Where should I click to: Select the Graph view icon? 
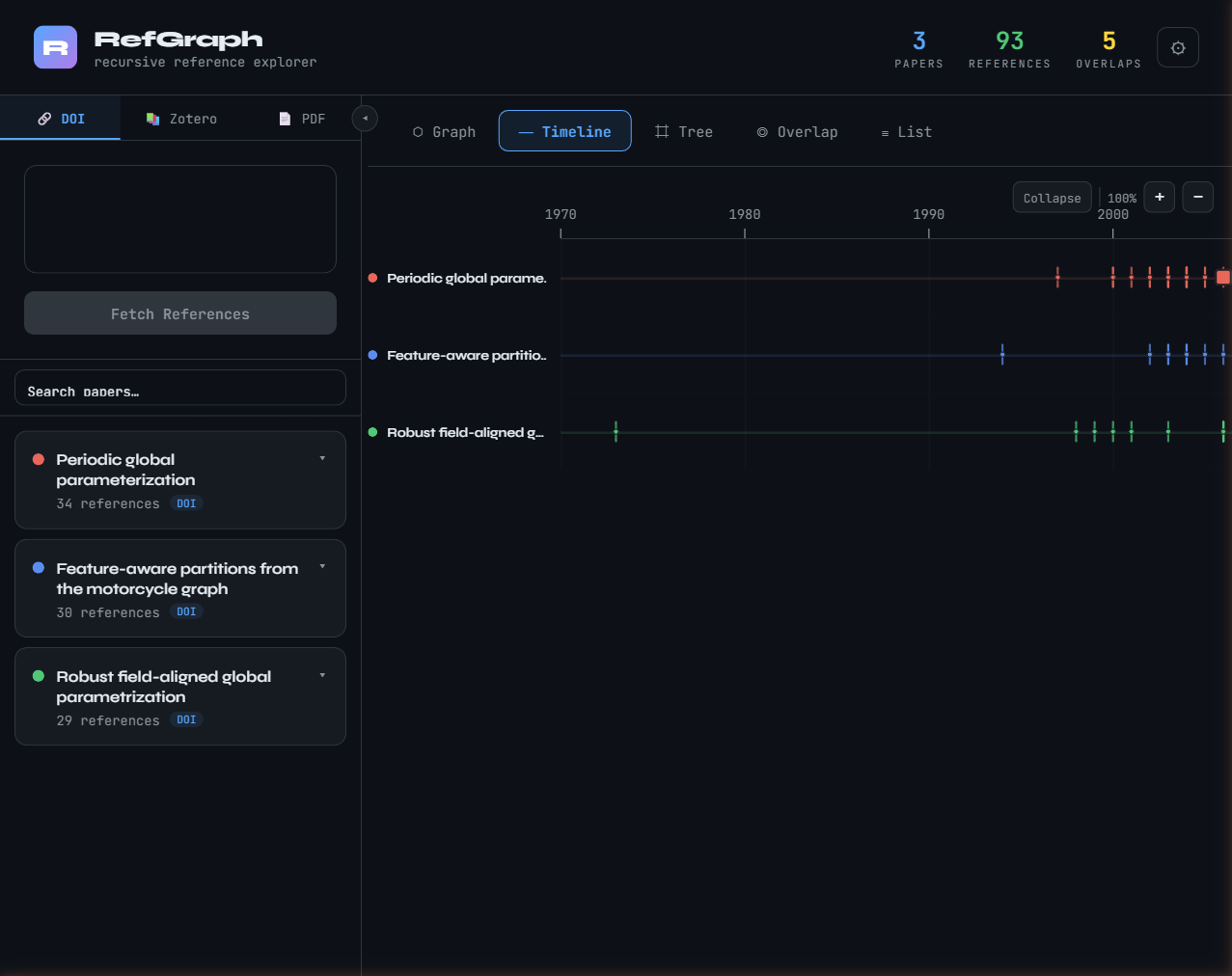[x=419, y=131]
